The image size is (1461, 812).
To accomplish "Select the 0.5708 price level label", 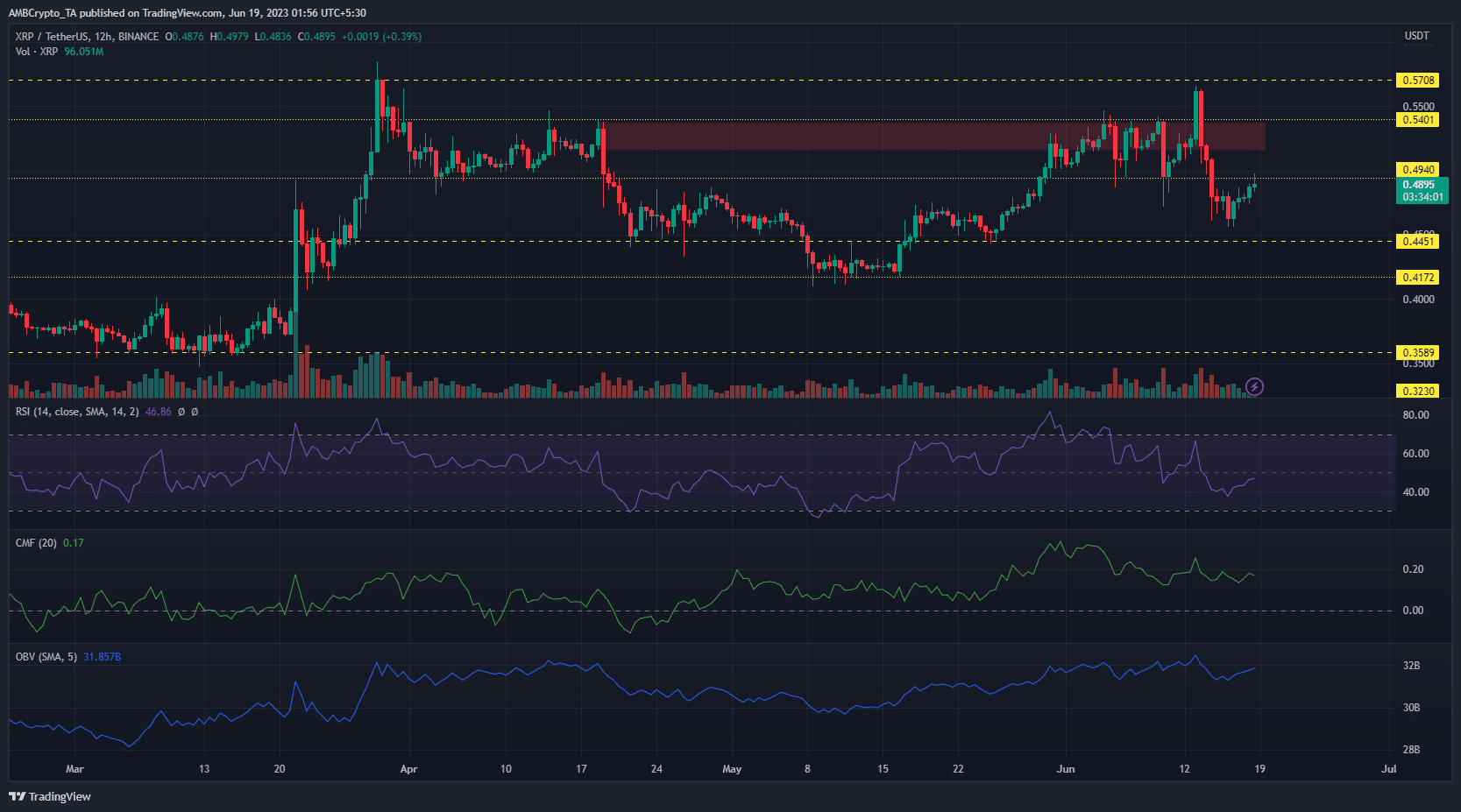I will pyautogui.click(x=1417, y=80).
